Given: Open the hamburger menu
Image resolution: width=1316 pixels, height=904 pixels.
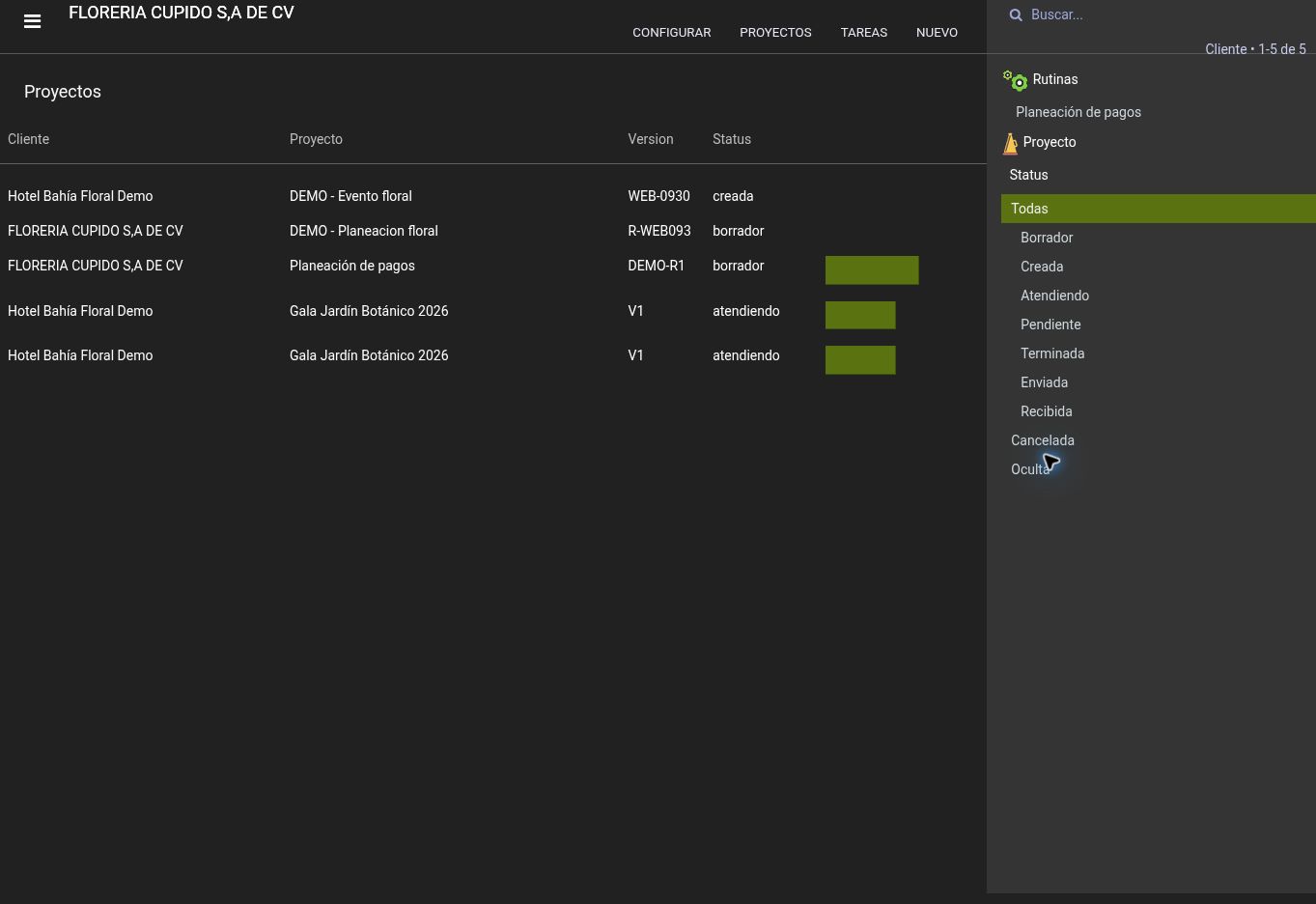Looking at the screenshot, I should coord(32,21).
